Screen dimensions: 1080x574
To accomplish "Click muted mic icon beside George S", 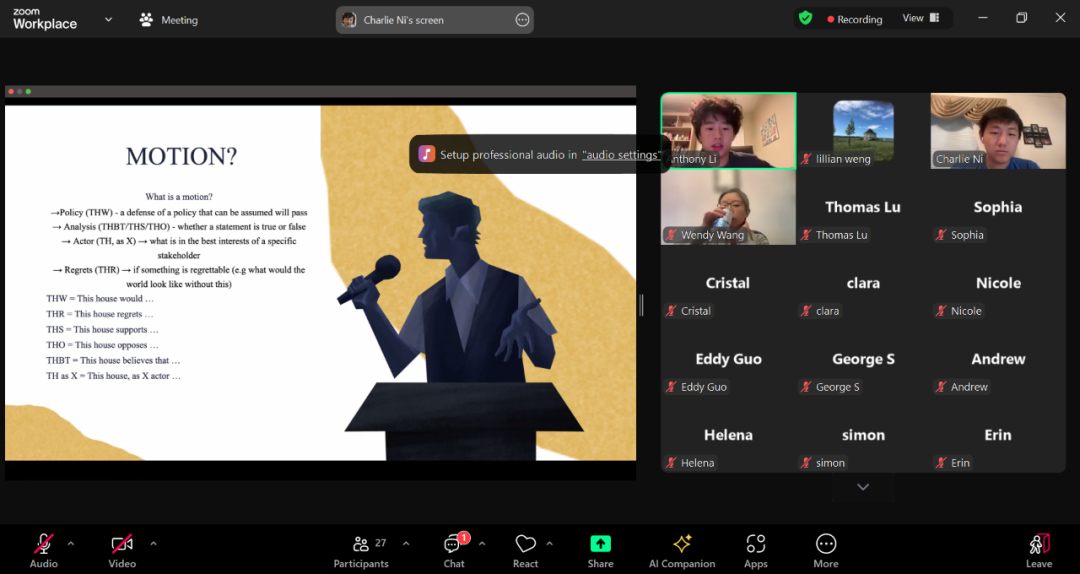I will point(806,387).
